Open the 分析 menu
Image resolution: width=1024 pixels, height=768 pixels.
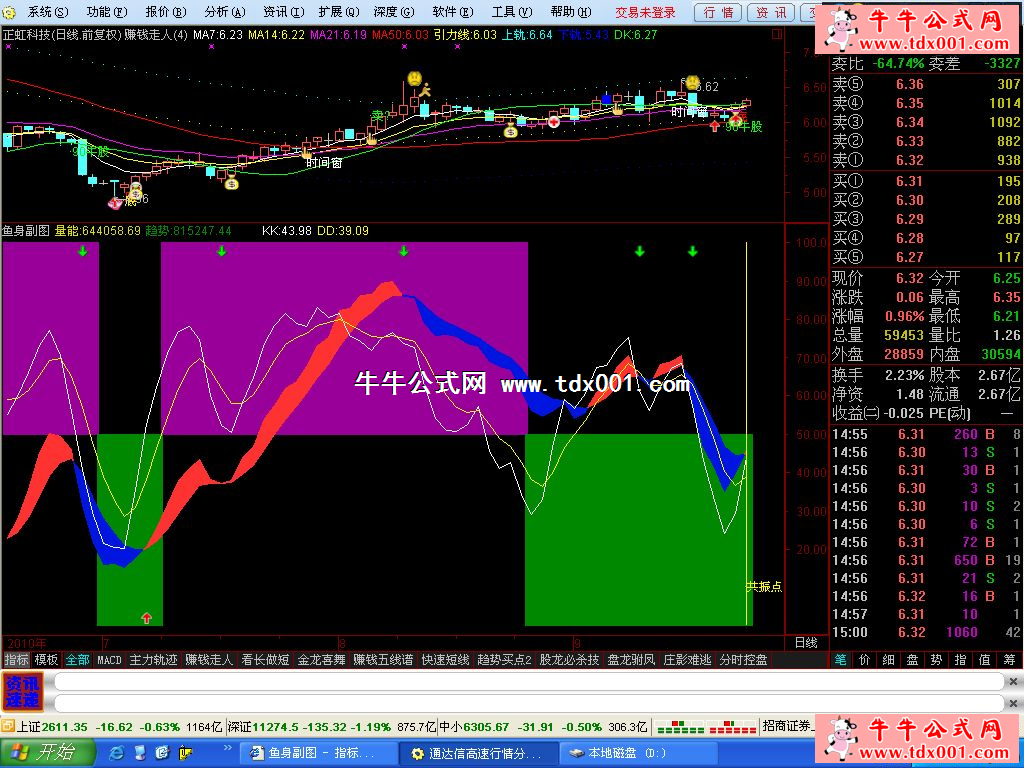point(222,12)
